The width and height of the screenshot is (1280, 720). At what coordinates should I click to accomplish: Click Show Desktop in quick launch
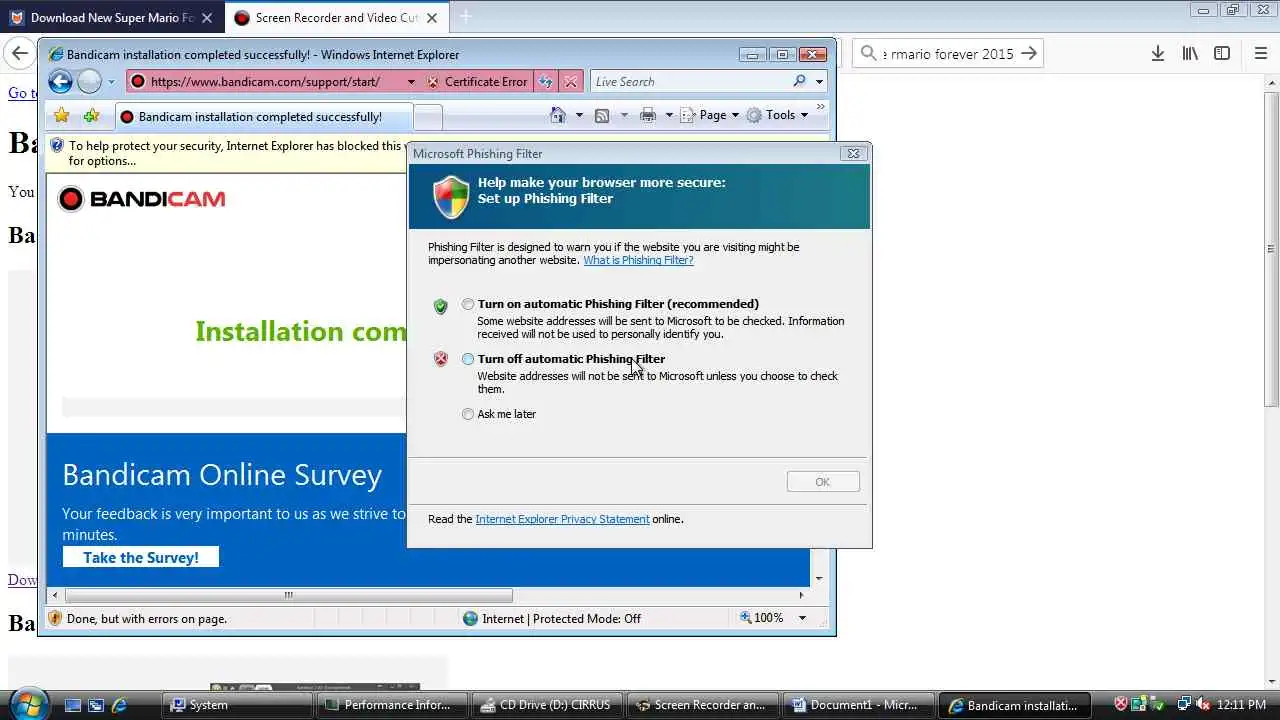72,705
